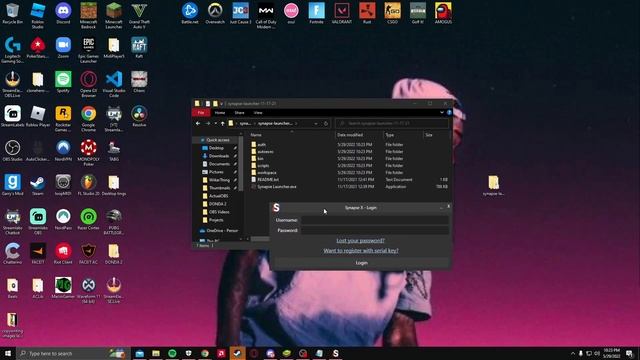Select the autoexec folder

(265, 152)
